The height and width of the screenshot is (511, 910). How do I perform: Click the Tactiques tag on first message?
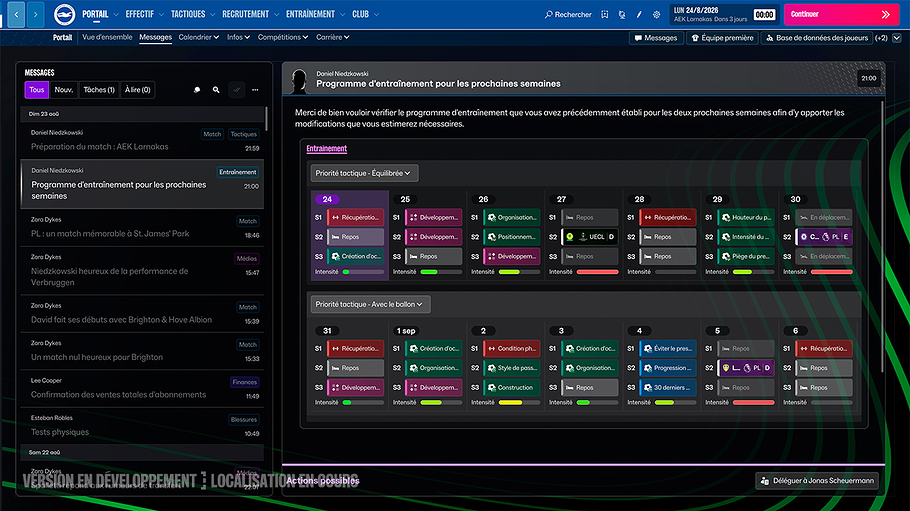pyautogui.click(x=244, y=134)
